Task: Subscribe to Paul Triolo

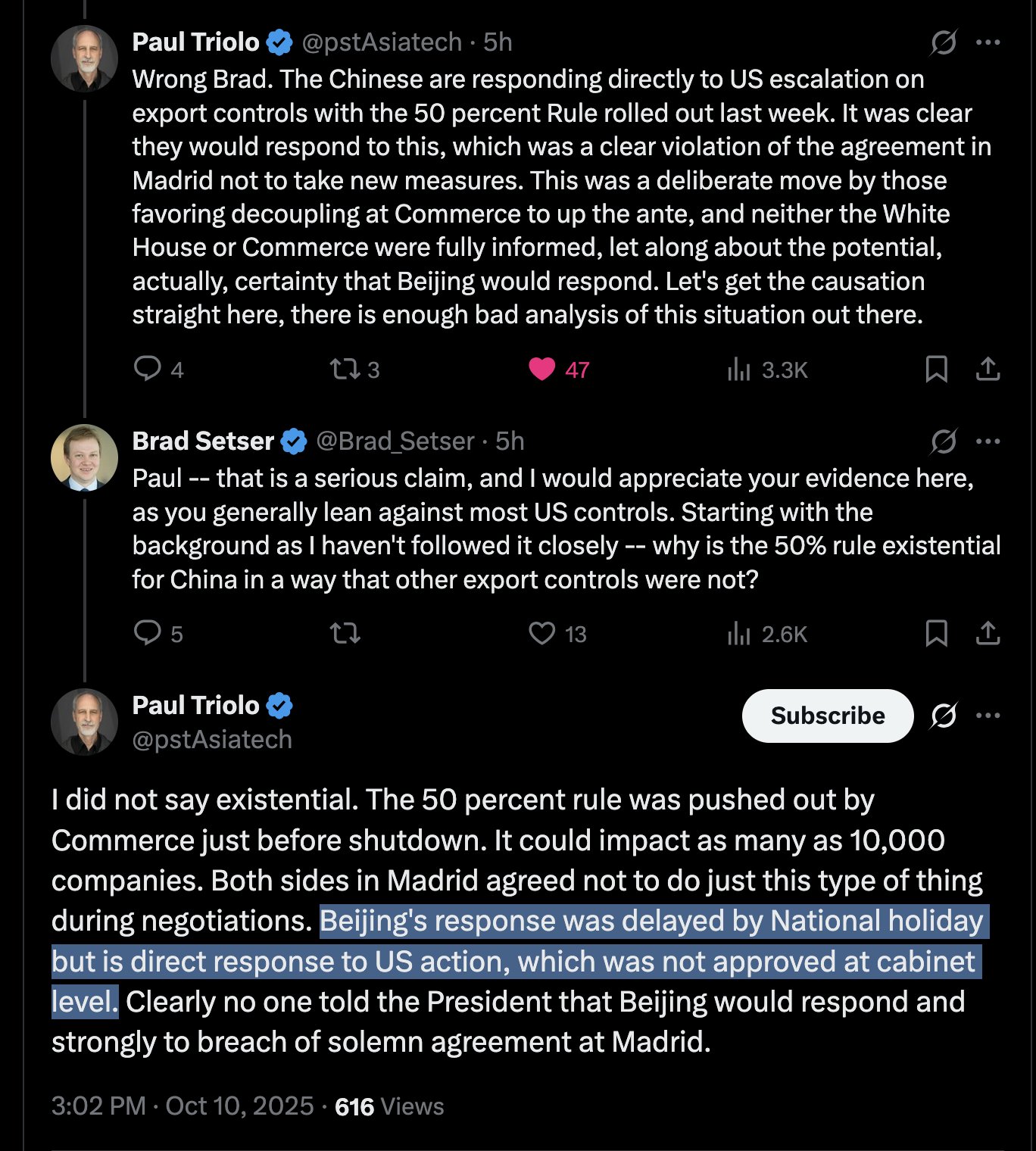Action: coord(828,716)
